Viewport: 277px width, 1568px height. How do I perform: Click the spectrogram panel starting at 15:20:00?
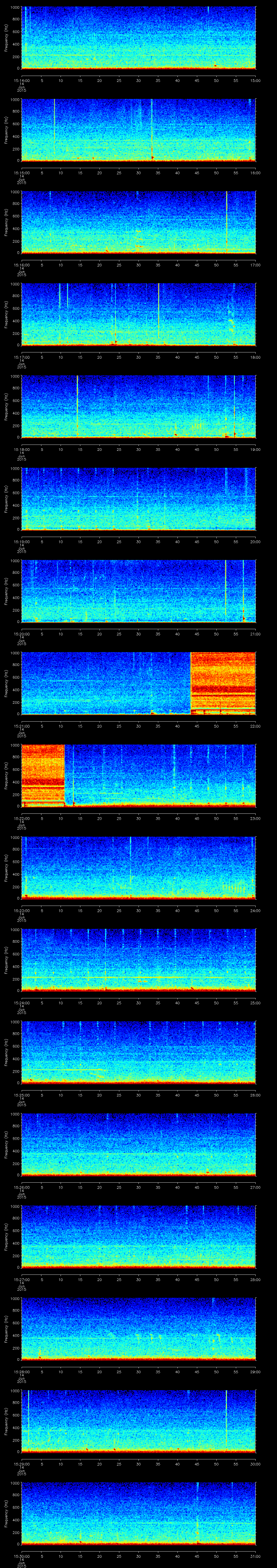[x=138, y=591]
